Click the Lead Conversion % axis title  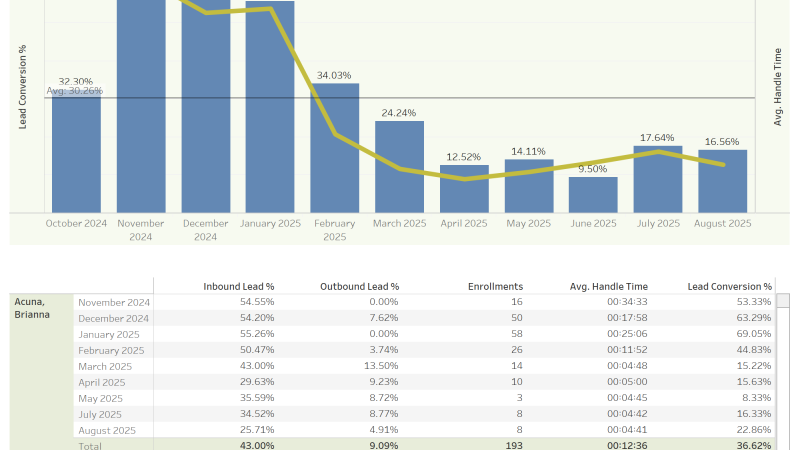click(x=23, y=87)
